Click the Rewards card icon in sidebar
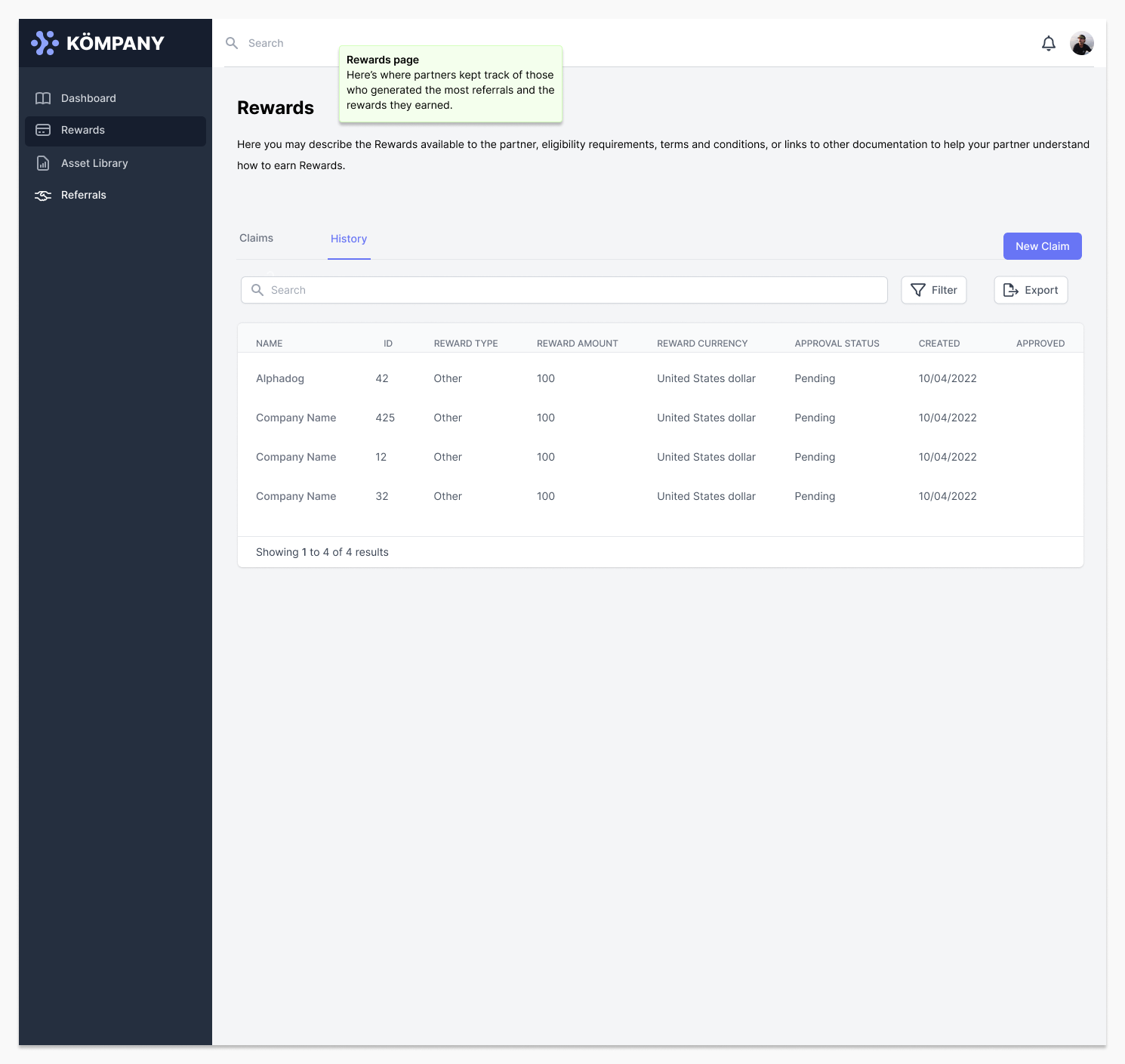The height and width of the screenshot is (1064, 1125). 43,131
